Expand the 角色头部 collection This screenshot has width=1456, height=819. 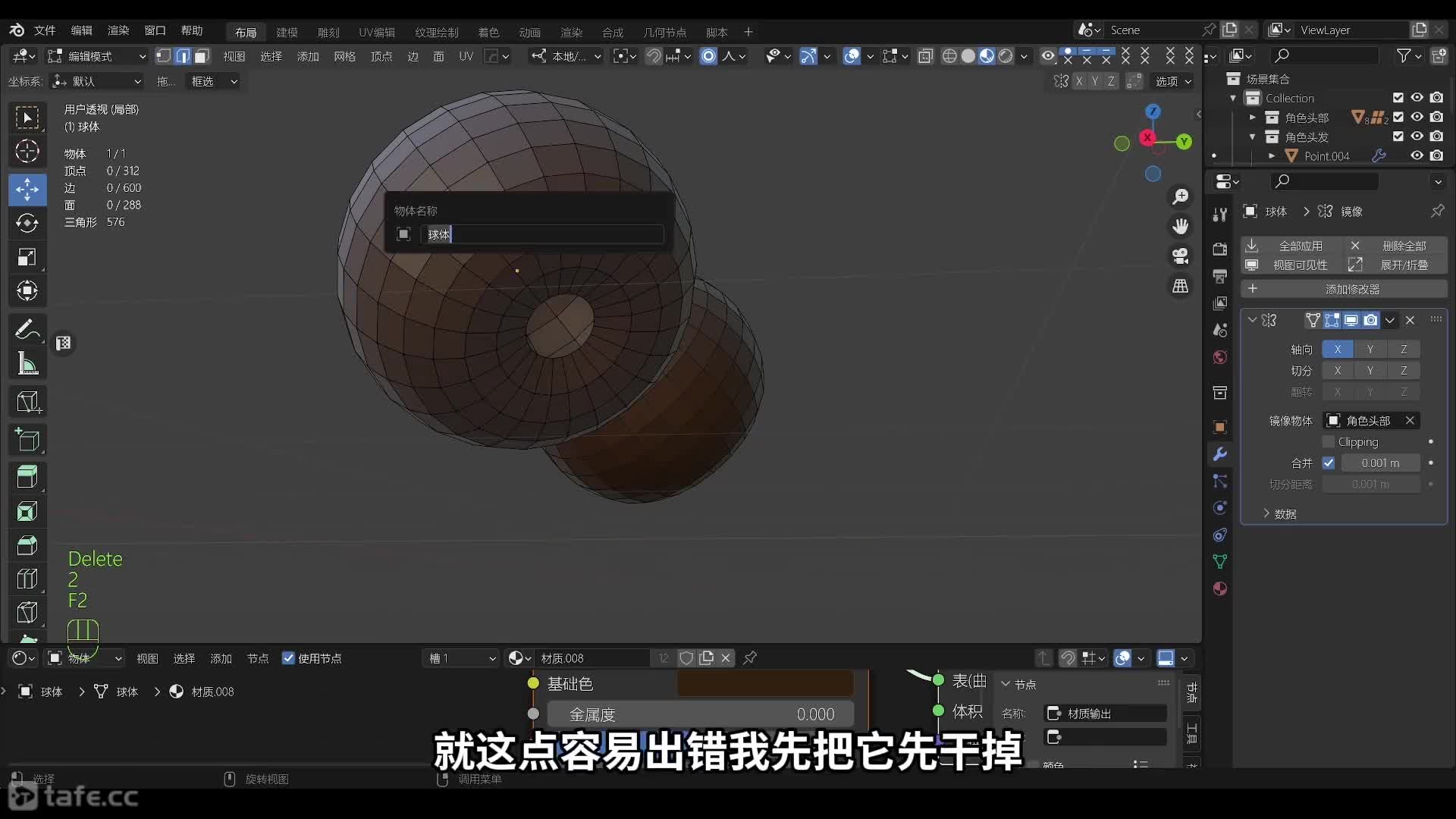pos(1252,118)
